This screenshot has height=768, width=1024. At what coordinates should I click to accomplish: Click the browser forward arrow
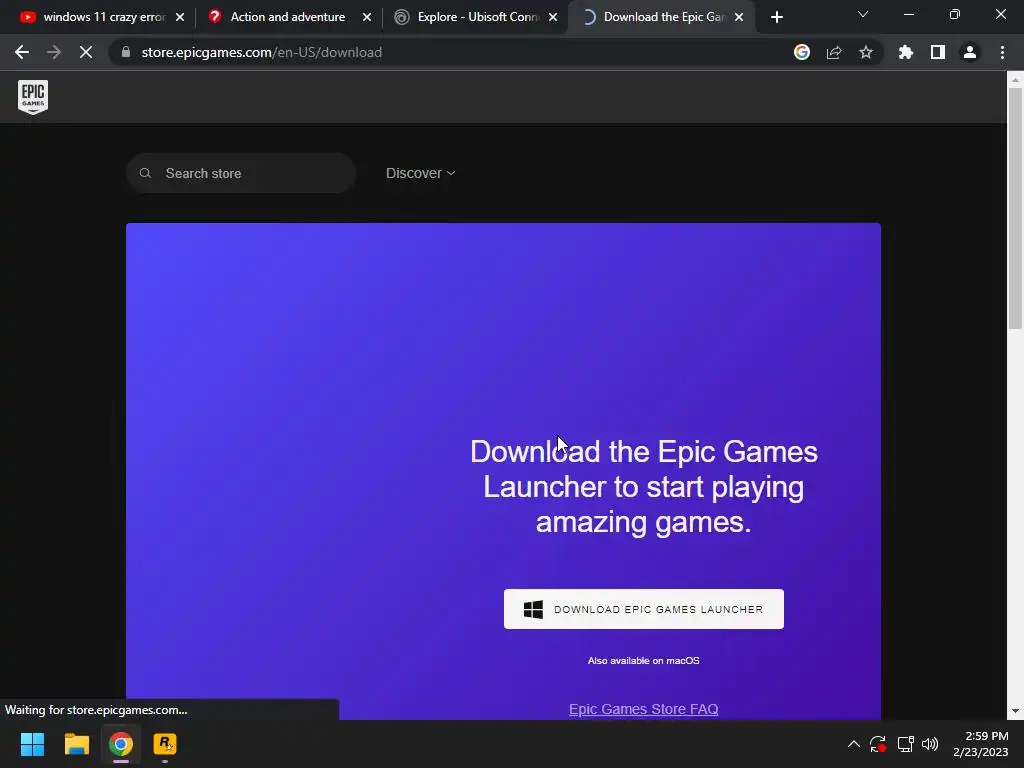(x=54, y=52)
